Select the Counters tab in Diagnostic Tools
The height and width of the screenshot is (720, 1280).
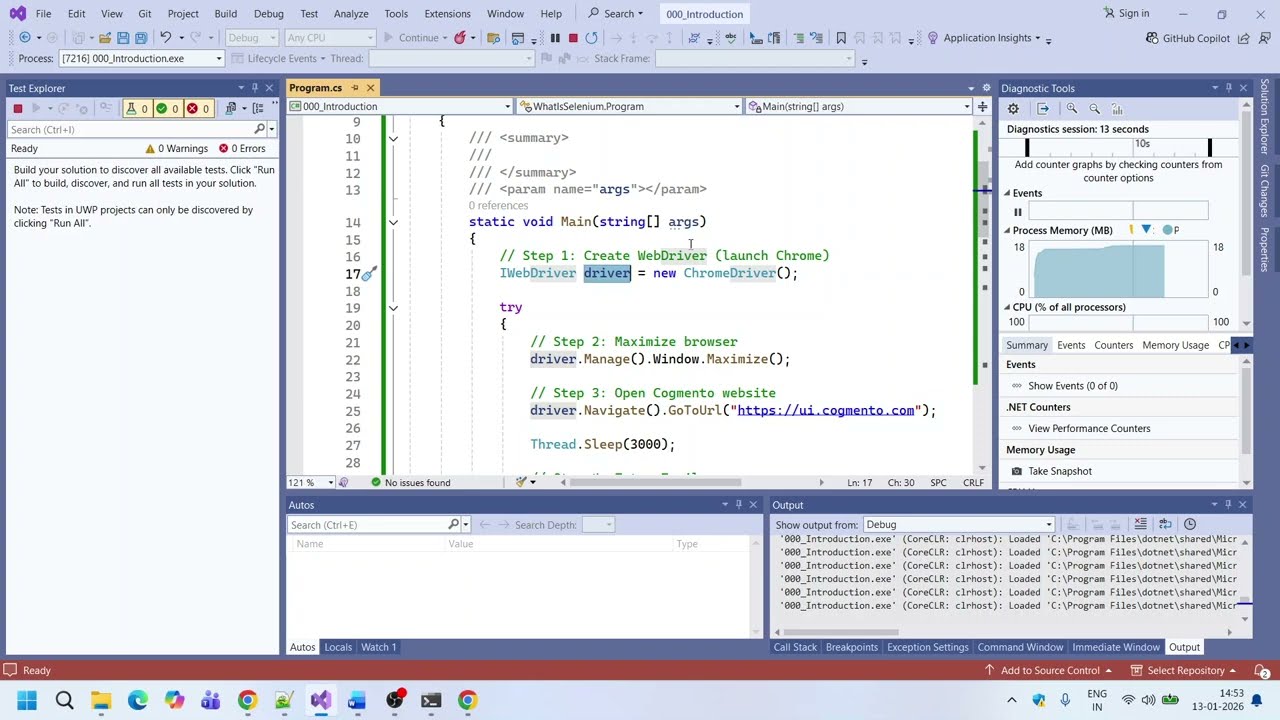(x=1113, y=345)
